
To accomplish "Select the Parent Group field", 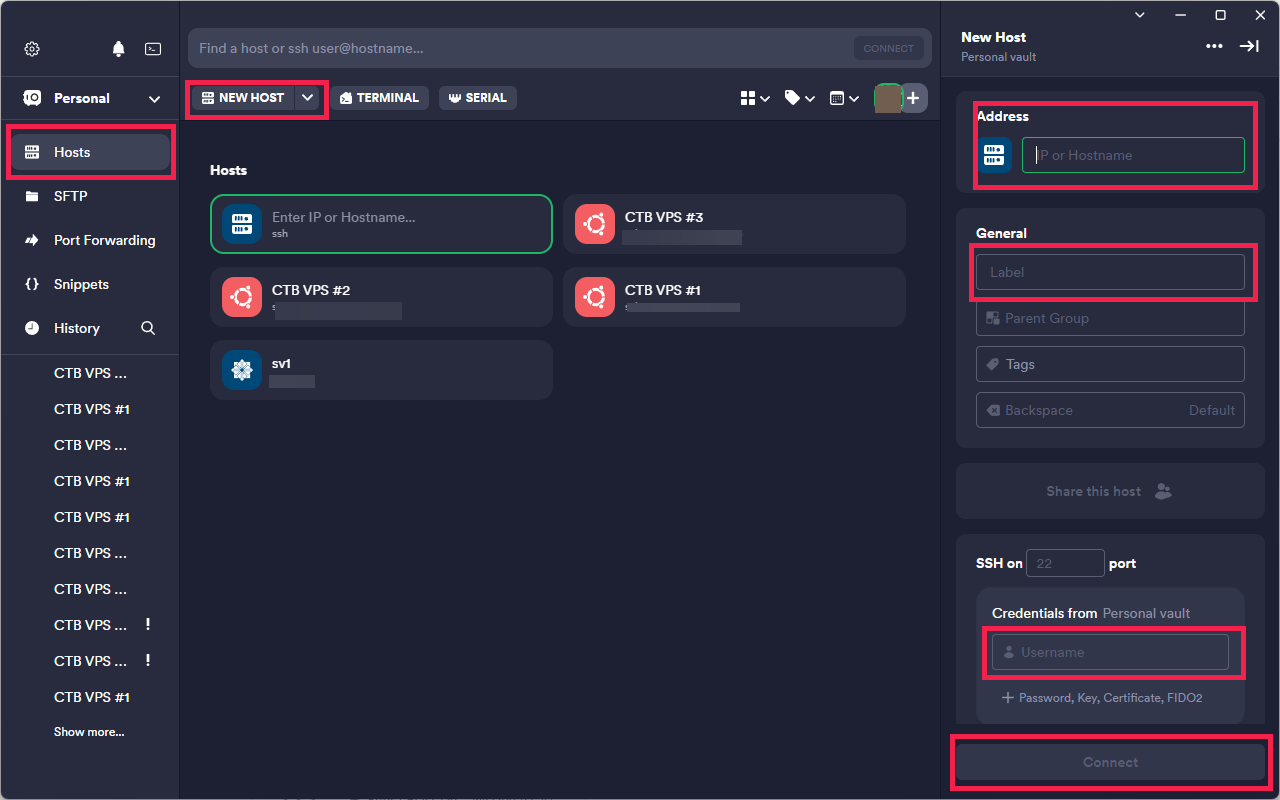I will [1110, 318].
